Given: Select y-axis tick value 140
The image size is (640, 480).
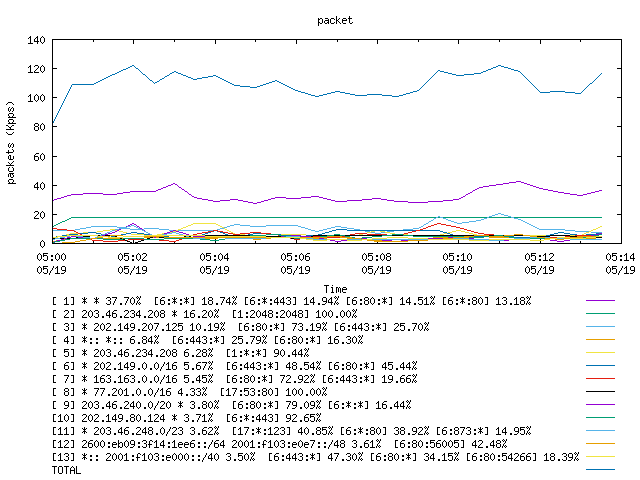Looking at the screenshot, I should tap(36, 40).
